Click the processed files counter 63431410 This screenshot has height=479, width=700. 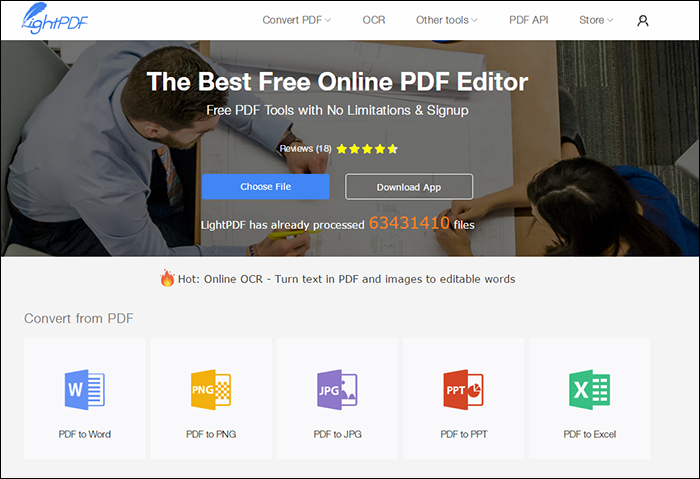point(409,223)
